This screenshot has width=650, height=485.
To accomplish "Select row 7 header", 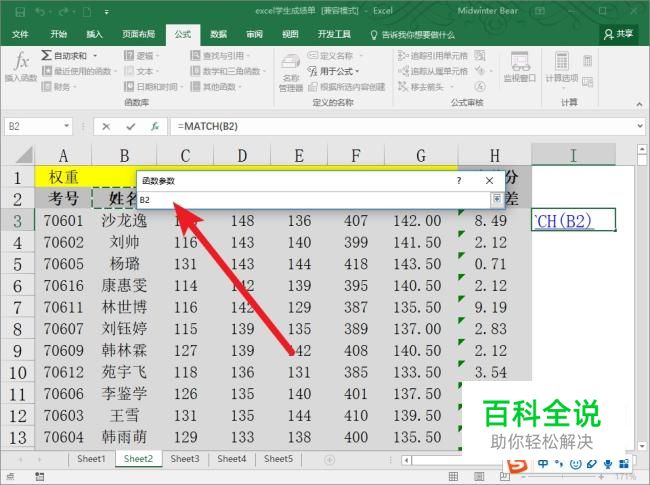I will (x=17, y=308).
